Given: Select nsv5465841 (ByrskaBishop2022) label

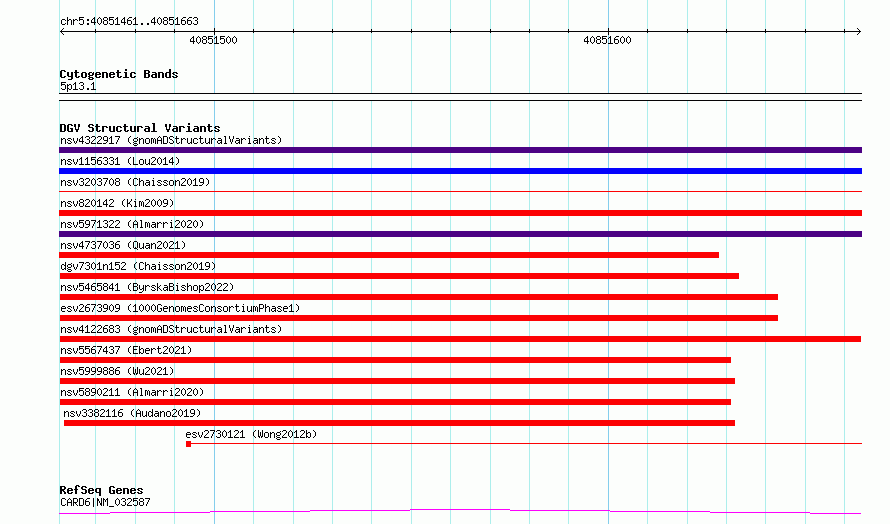Looking at the screenshot, I should [x=147, y=287].
